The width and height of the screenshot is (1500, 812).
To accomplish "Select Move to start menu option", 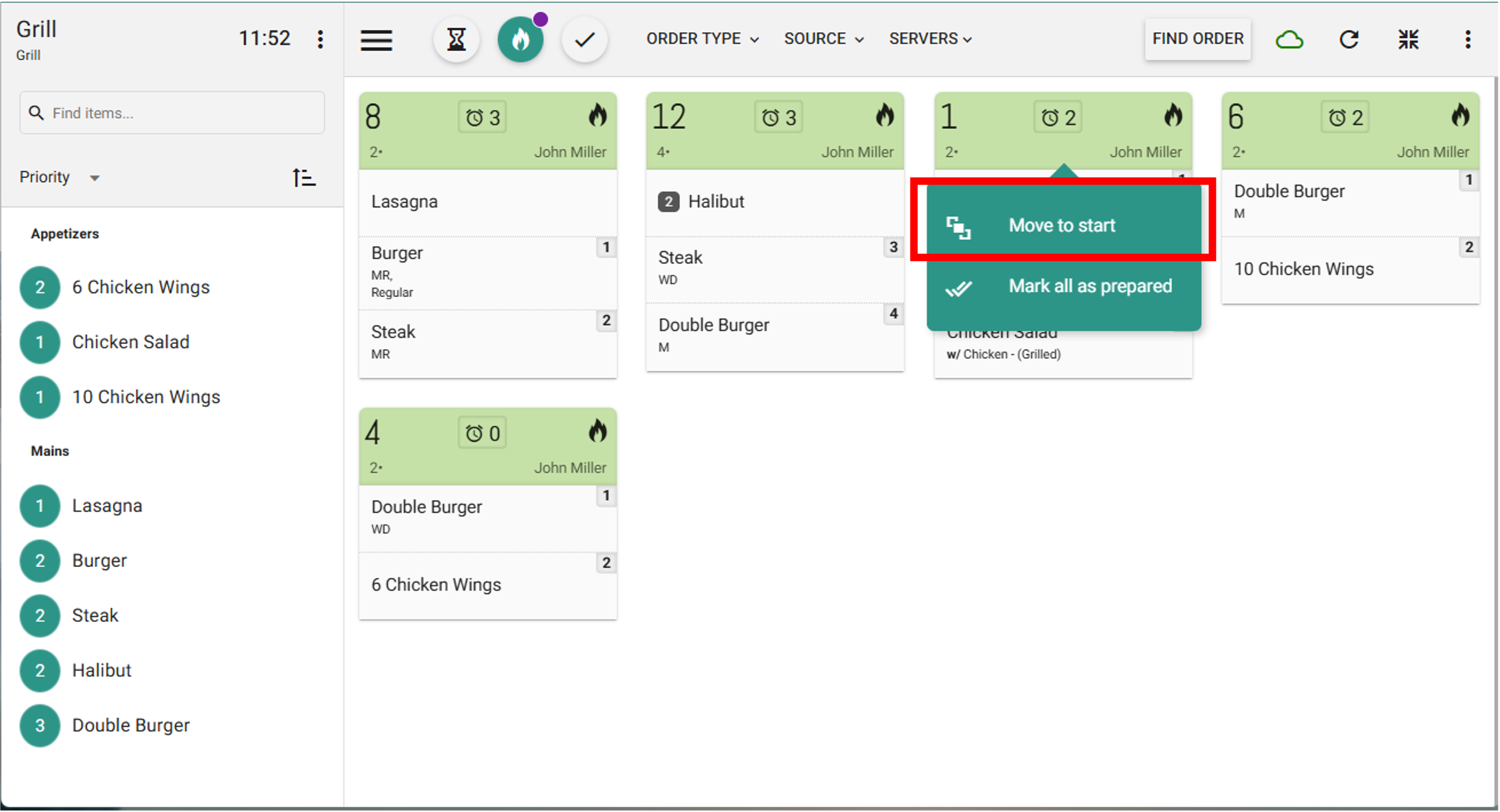I will point(1062,225).
